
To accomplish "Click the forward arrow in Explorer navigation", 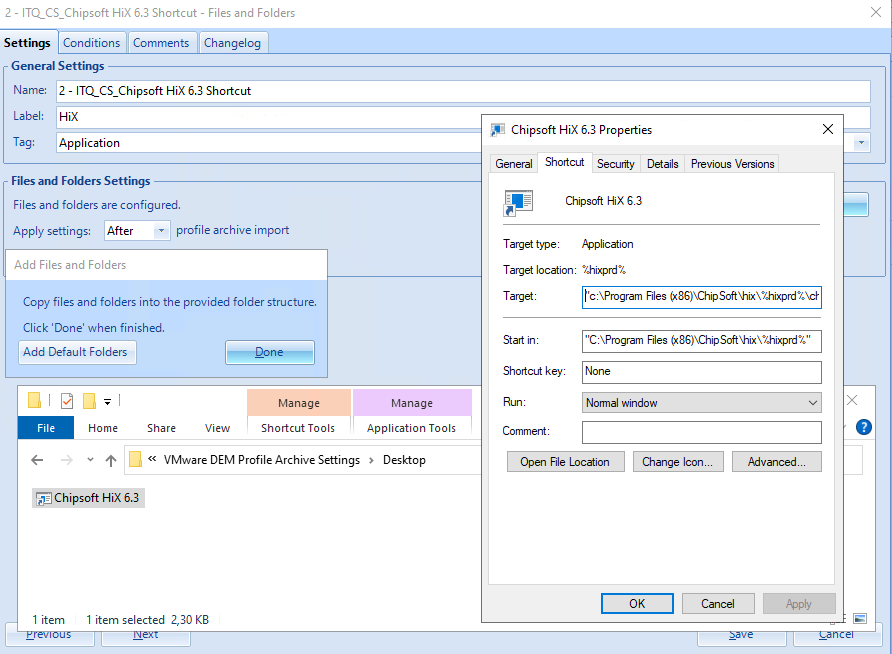I will (65, 460).
